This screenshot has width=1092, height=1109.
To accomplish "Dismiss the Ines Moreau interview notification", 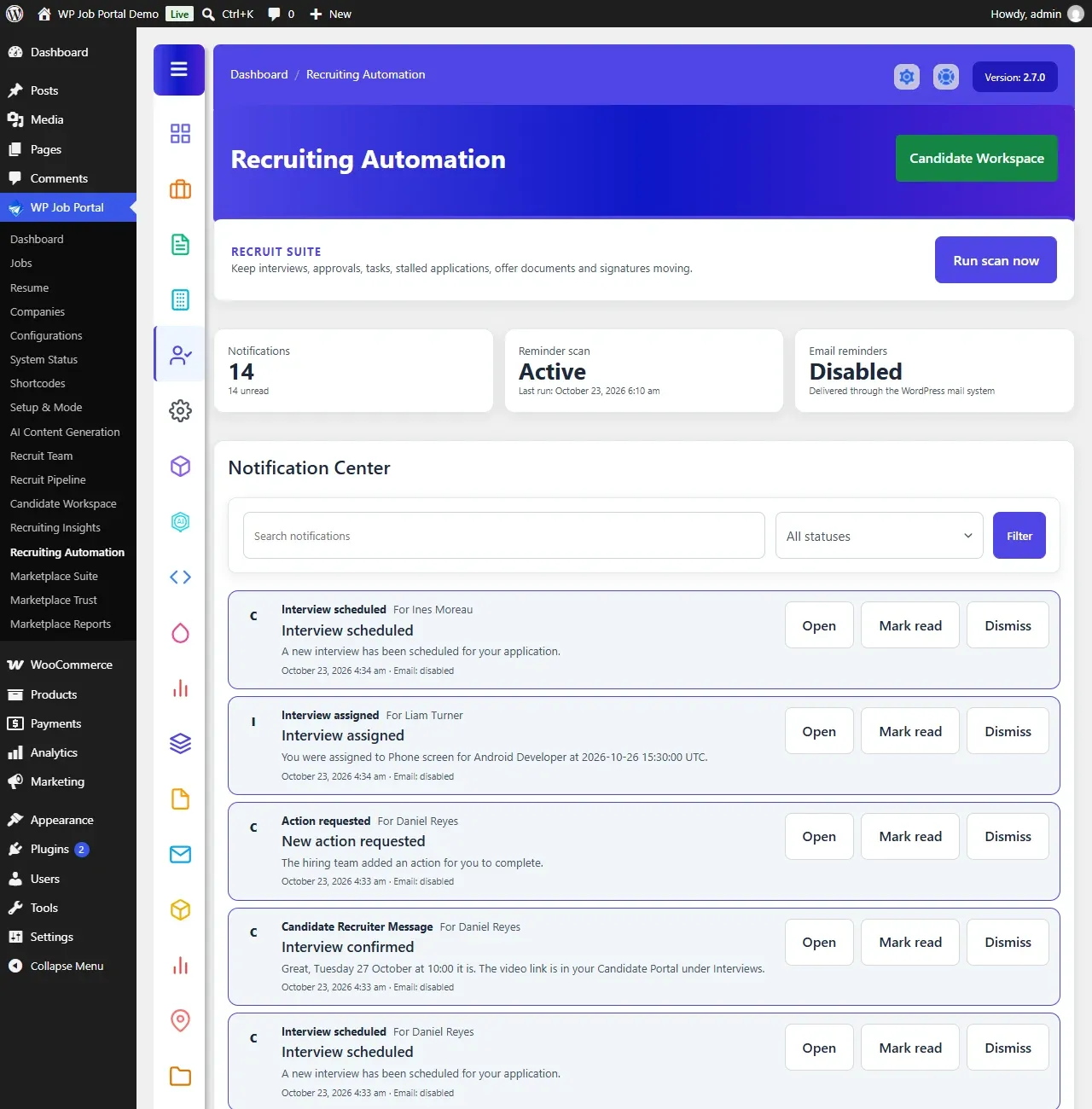I will (x=1008, y=625).
